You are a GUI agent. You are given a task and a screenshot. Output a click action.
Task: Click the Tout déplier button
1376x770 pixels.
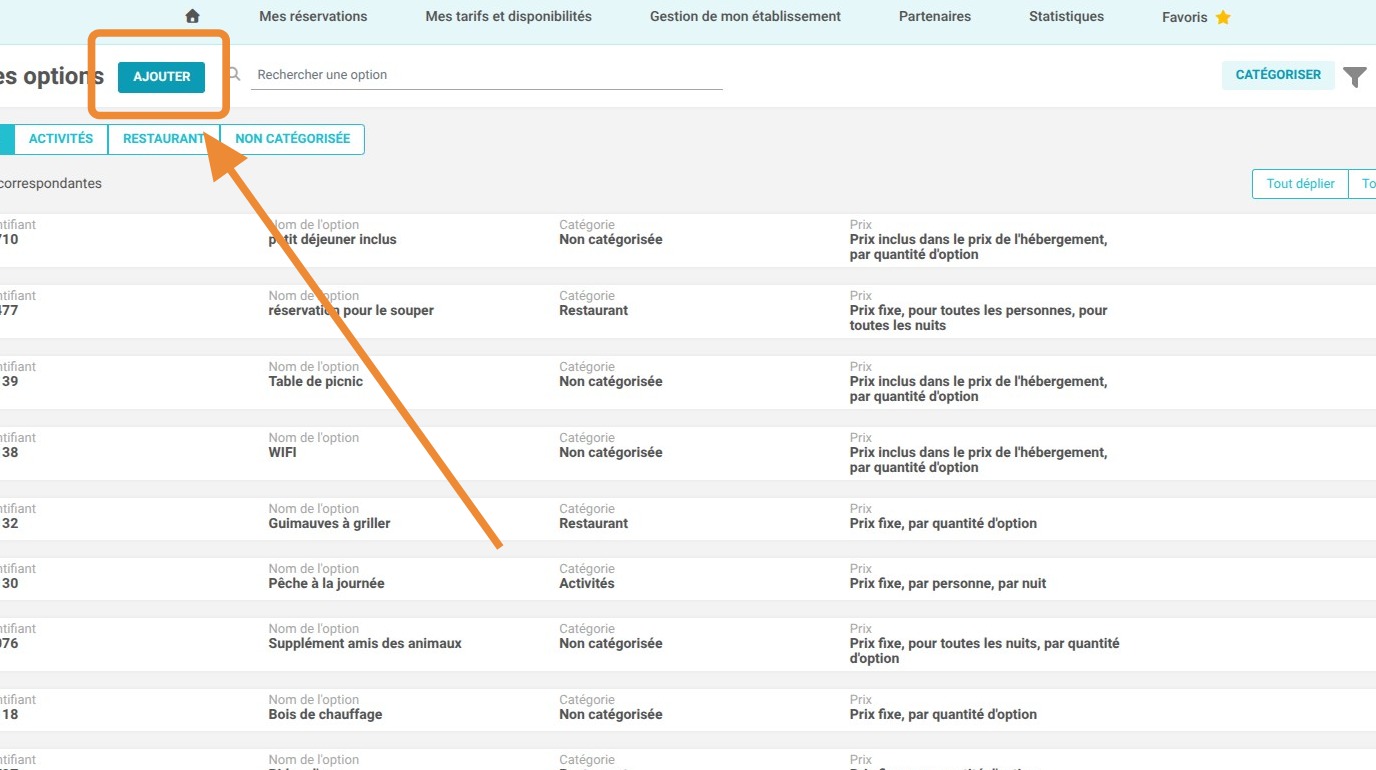click(x=1300, y=184)
